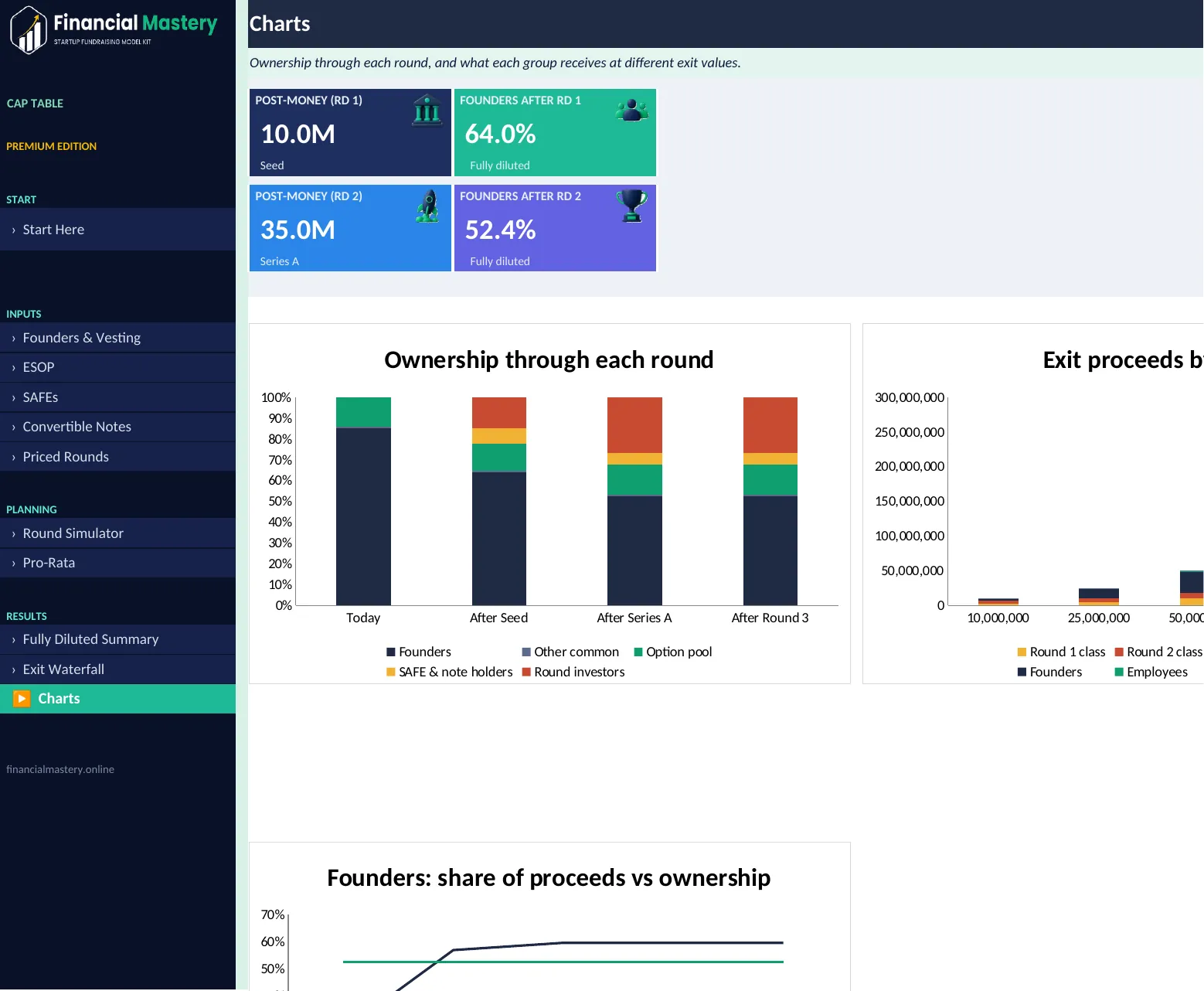Click the trophy icon on Founders After Rd 2 card

click(632, 206)
